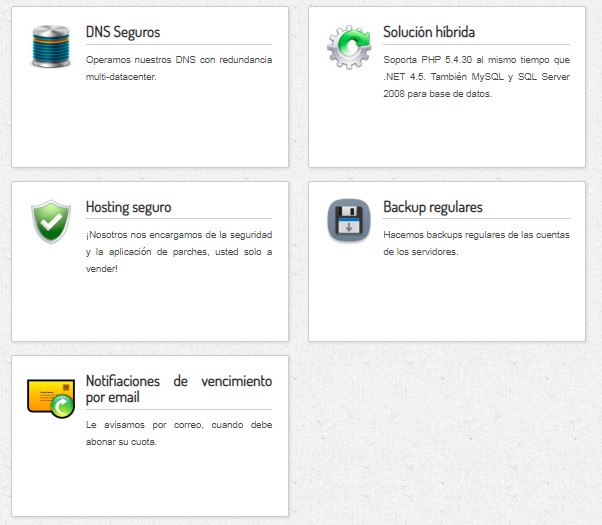Click the 'Le avisamos por correo' description
The height and width of the screenshot is (525, 602).
click(x=178, y=433)
